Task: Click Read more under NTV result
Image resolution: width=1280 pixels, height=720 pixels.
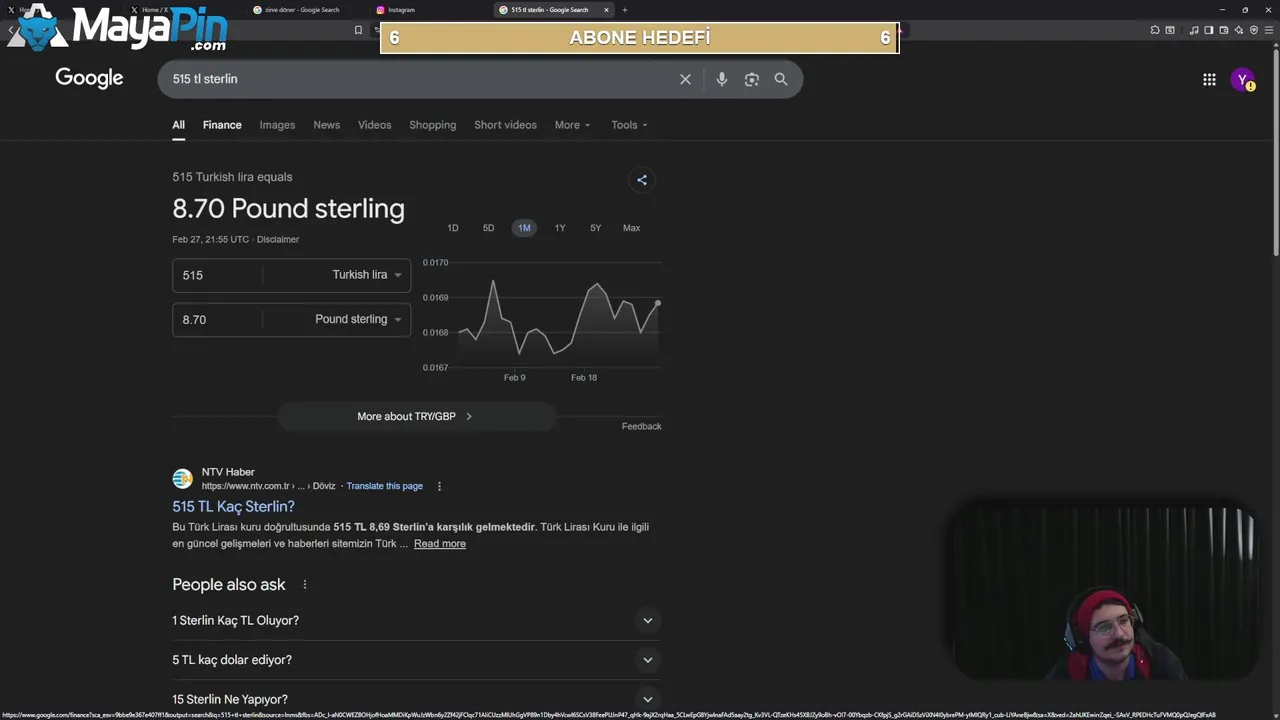Action: [440, 544]
